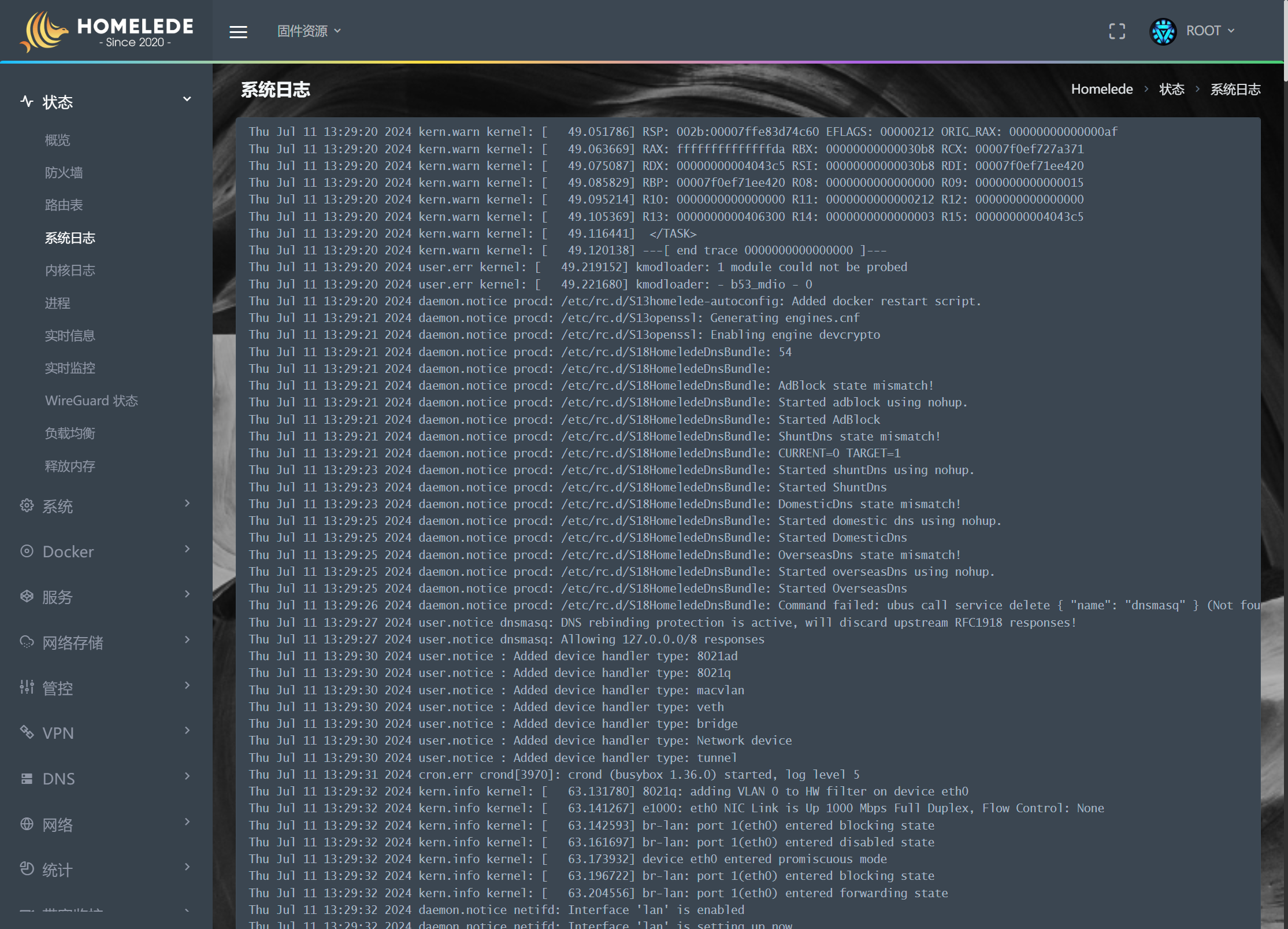Image resolution: width=1288 pixels, height=929 pixels.
Task: Select 系统日志 in sidebar
Action: (x=70, y=238)
